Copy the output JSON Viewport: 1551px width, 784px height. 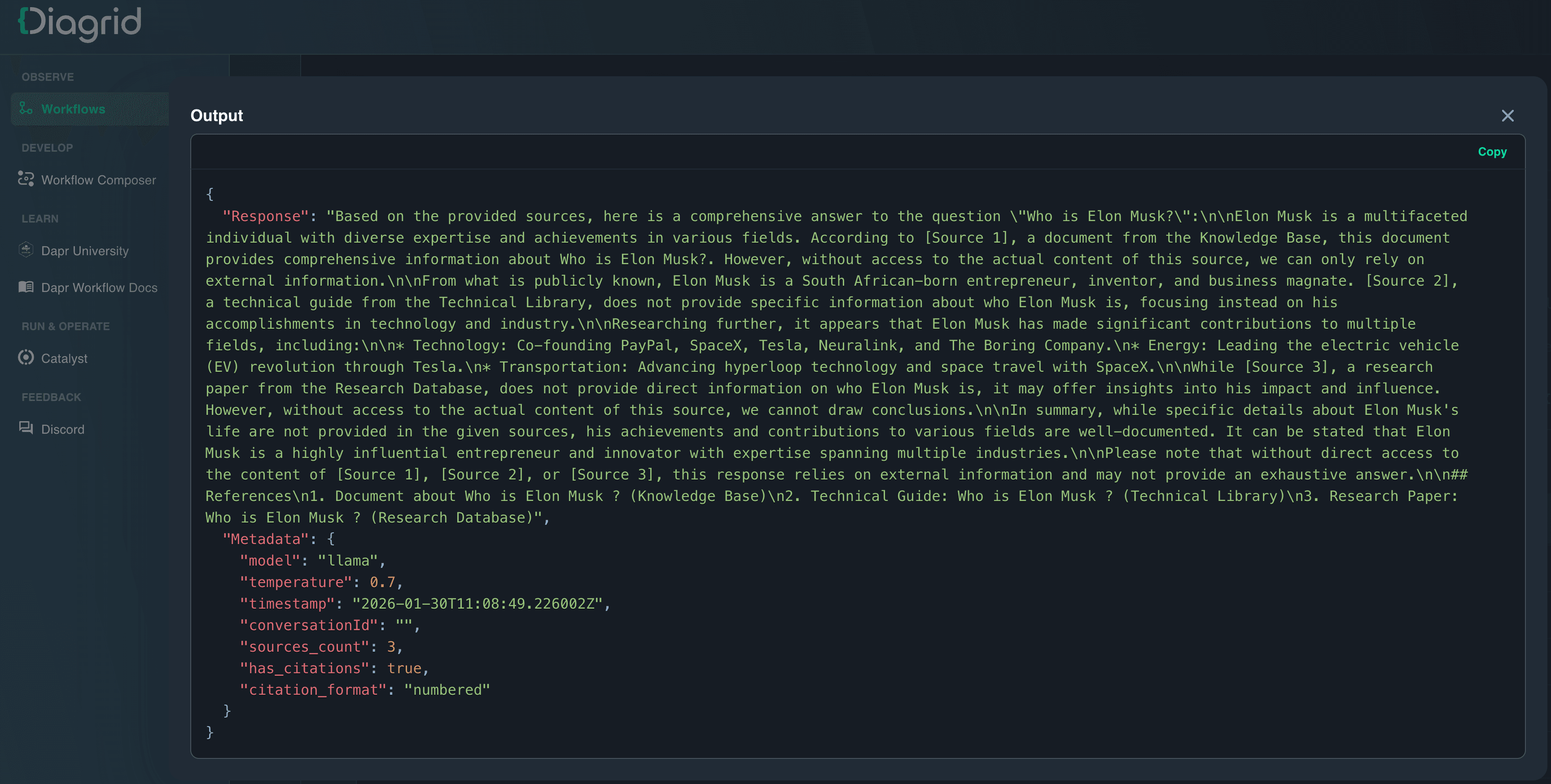1492,152
